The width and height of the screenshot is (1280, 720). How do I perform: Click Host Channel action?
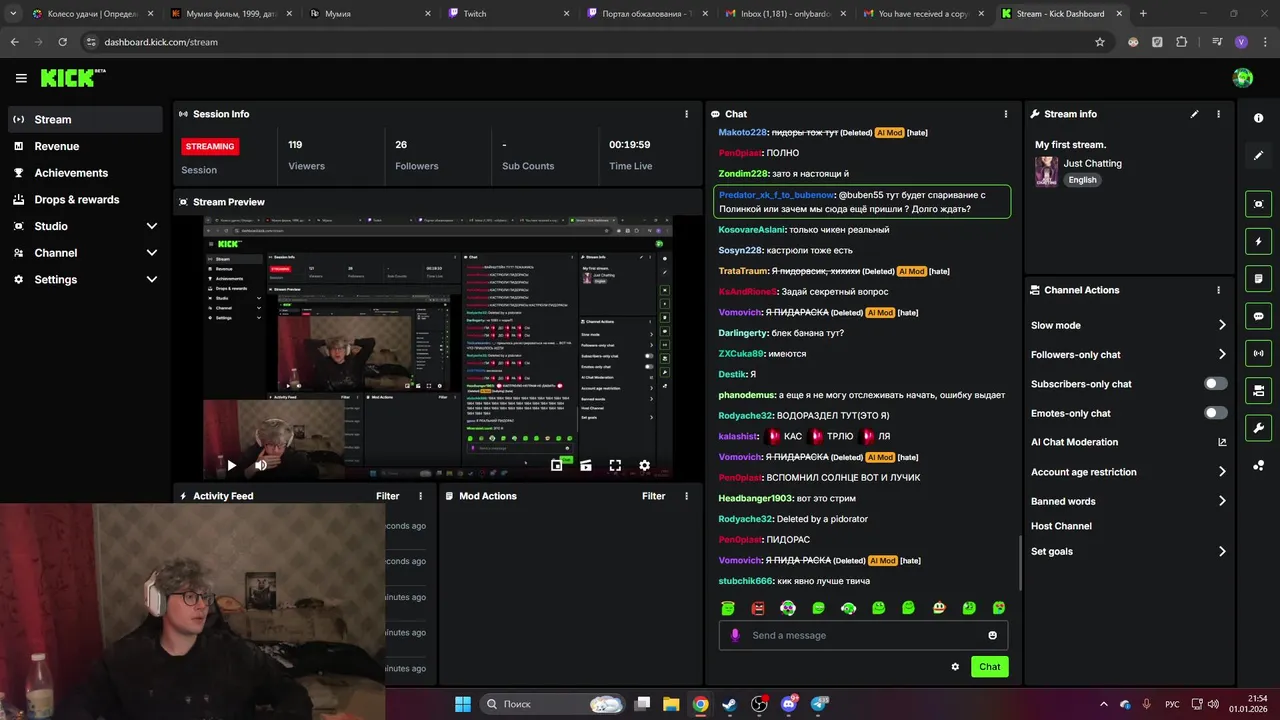tap(1061, 526)
